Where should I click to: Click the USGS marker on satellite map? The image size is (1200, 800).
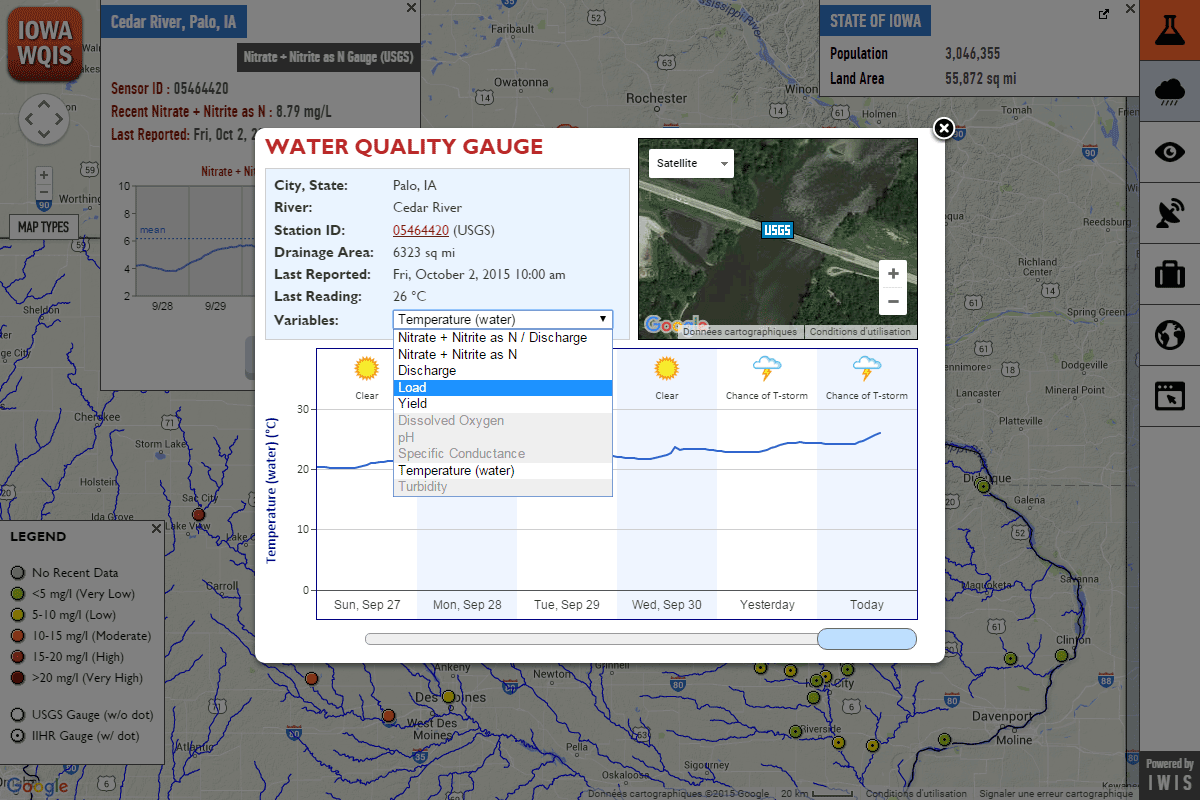click(777, 230)
